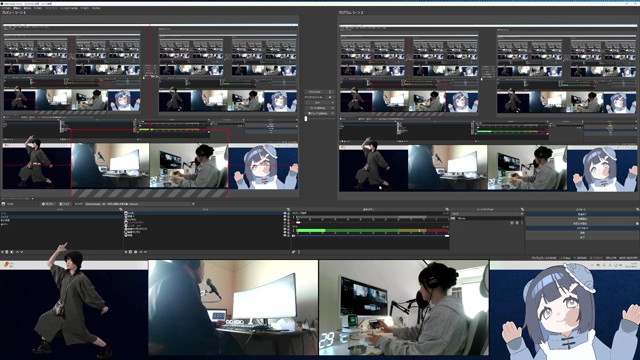Screen dimensions: 640x360
Task: Add a new scene with plus icon
Action: (2, 252)
